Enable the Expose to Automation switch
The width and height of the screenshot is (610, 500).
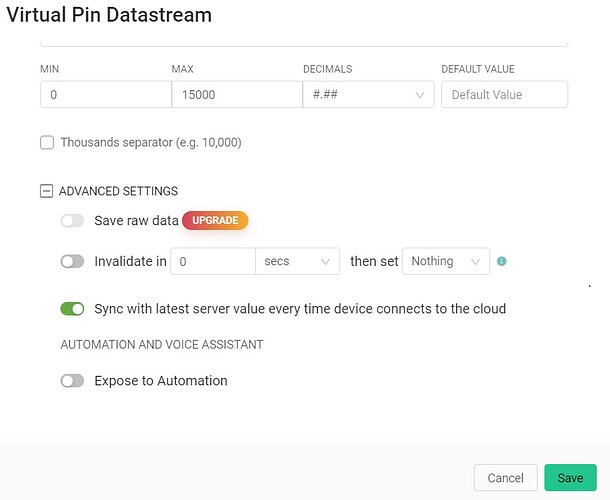click(72, 381)
